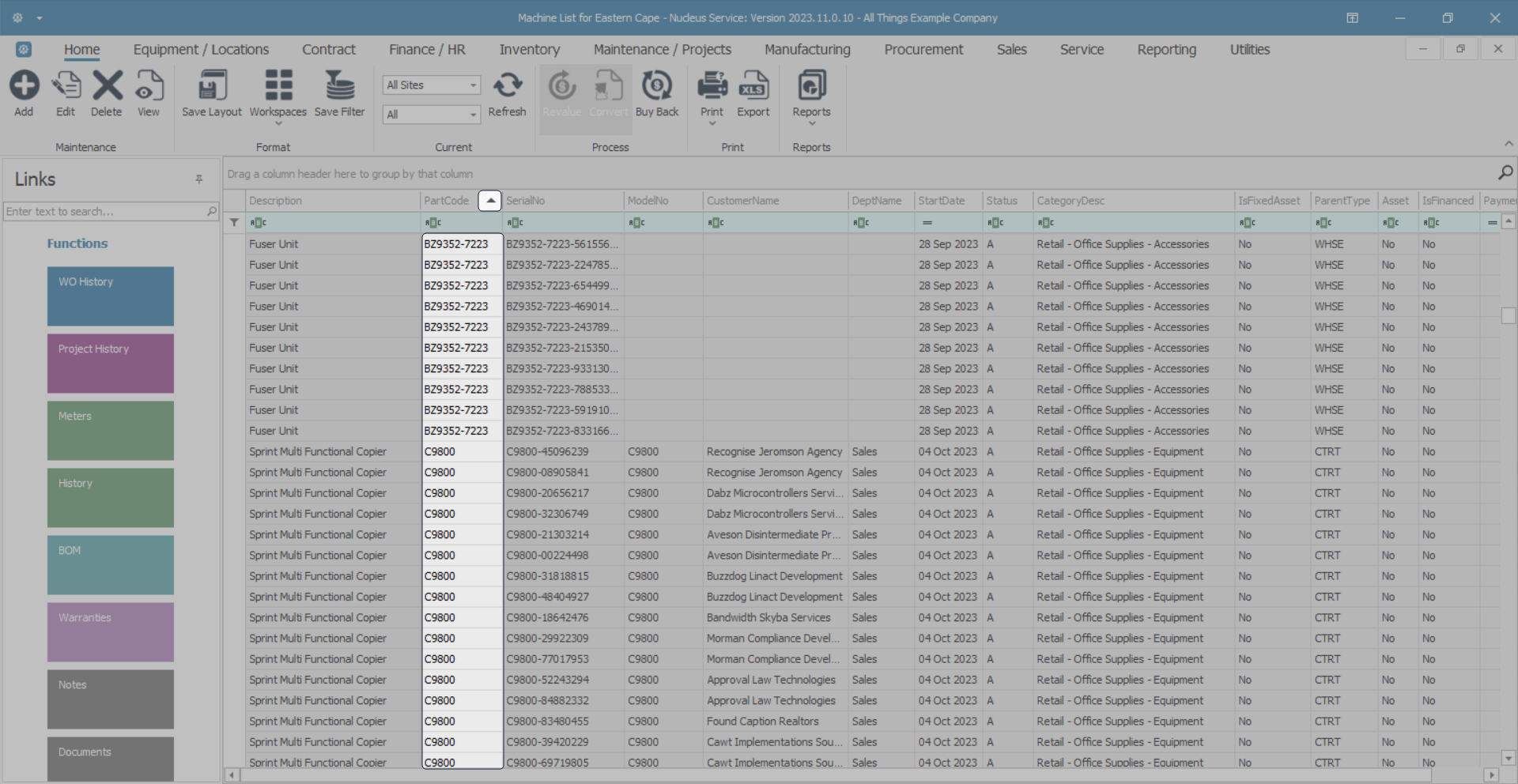Click the horizontal scrollbar left arrow
1518x784 pixels.
[x=232, y=775]
